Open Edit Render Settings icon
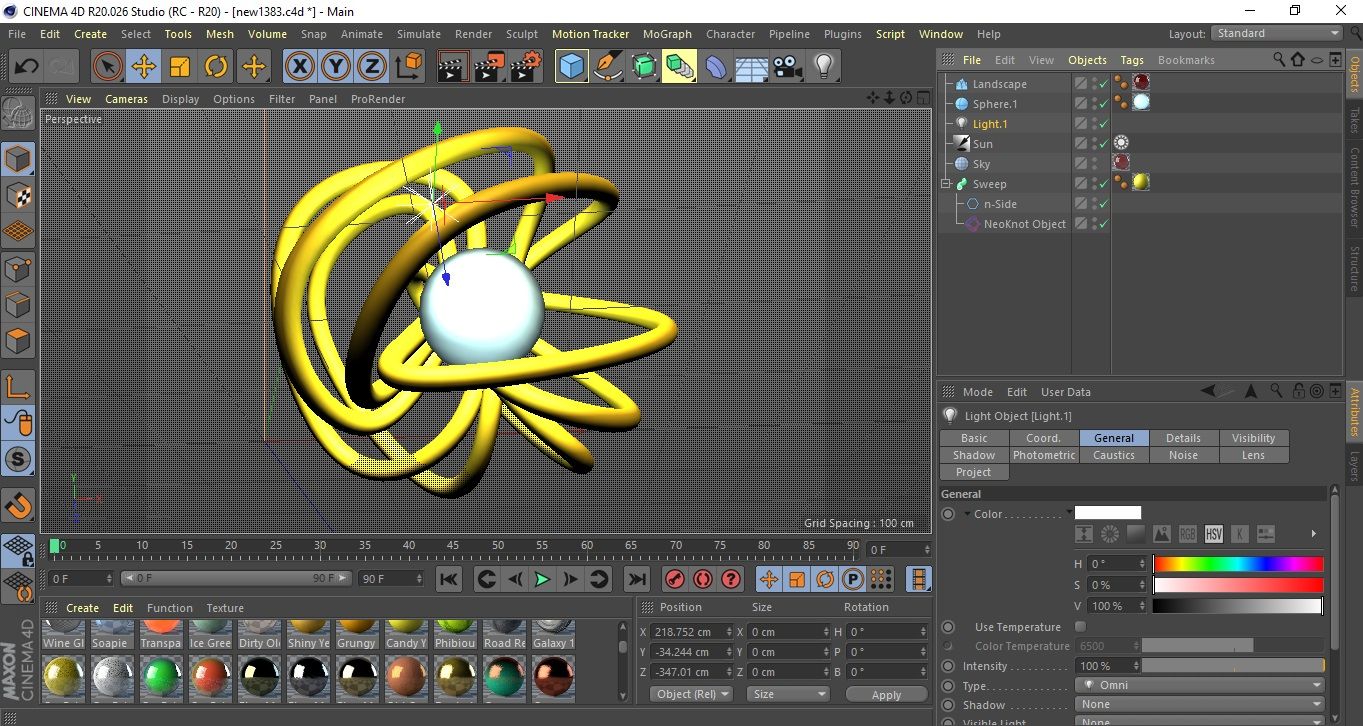This screenshot has height=726, width=1363. click(526, 67)
